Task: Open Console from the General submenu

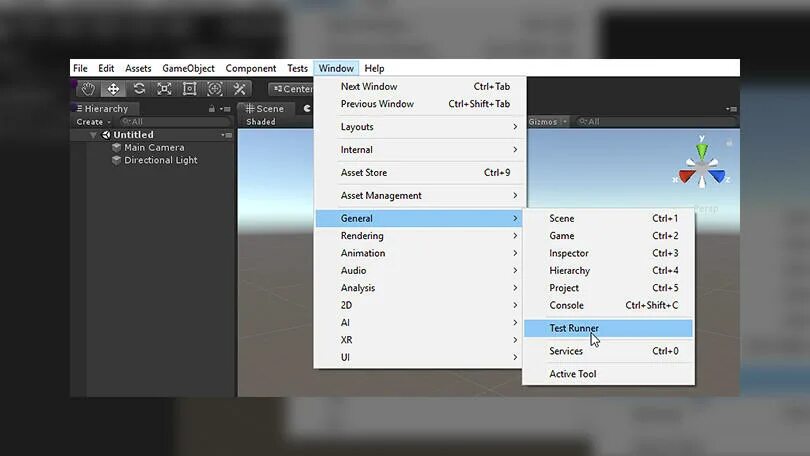Action: pos(609,305)
